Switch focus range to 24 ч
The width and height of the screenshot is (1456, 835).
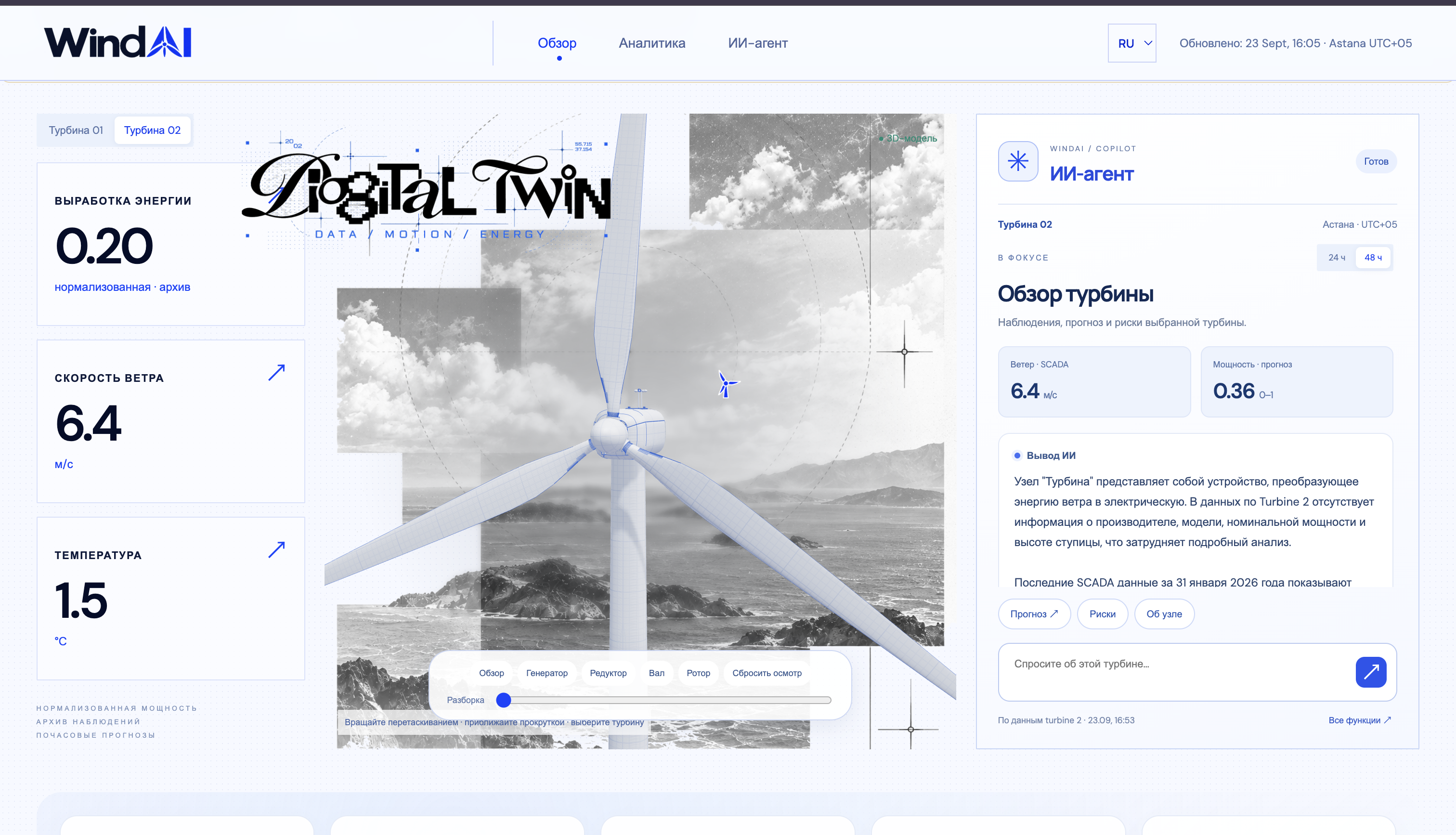point(1337,258)
